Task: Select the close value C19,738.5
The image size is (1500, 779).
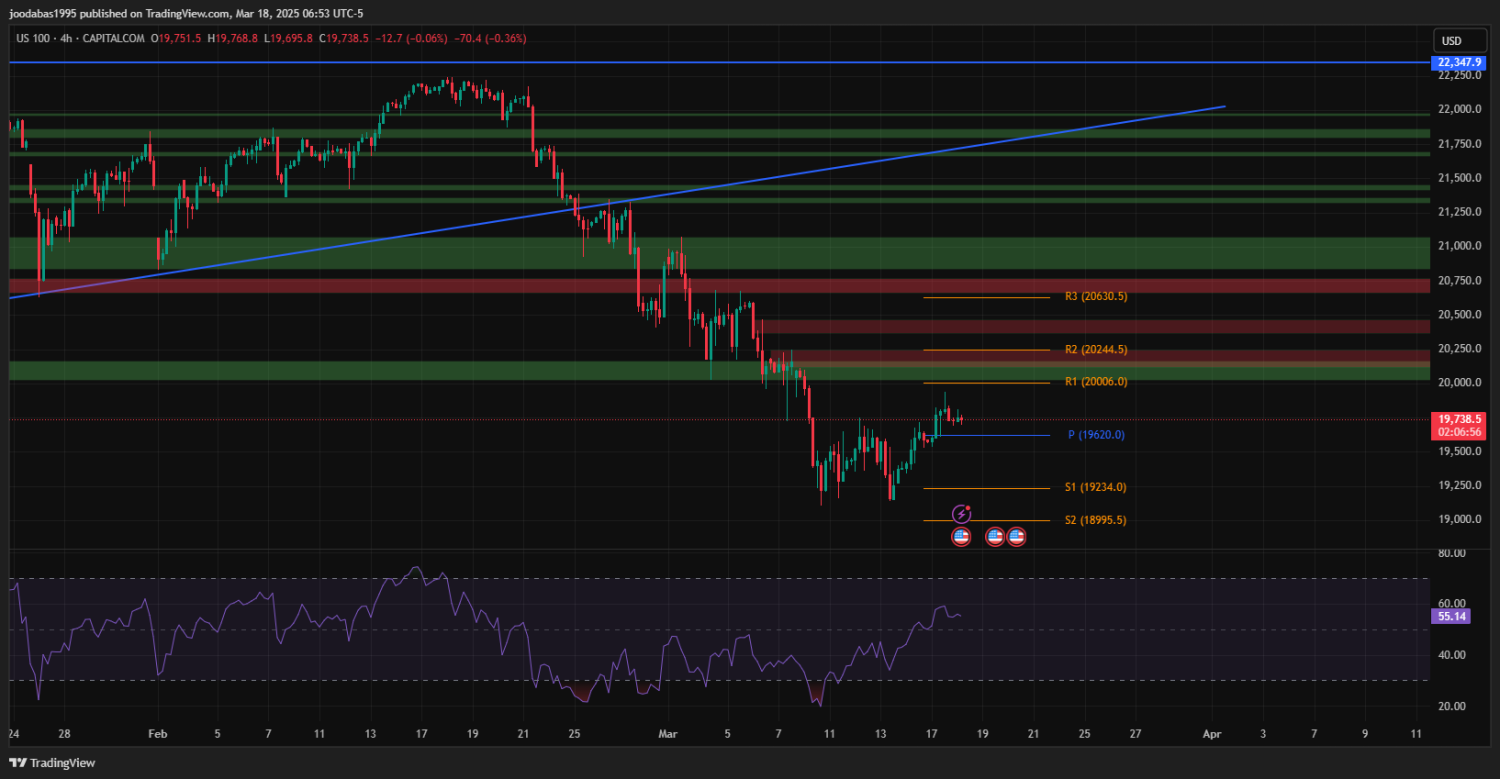Action: (x=343, y=38)
